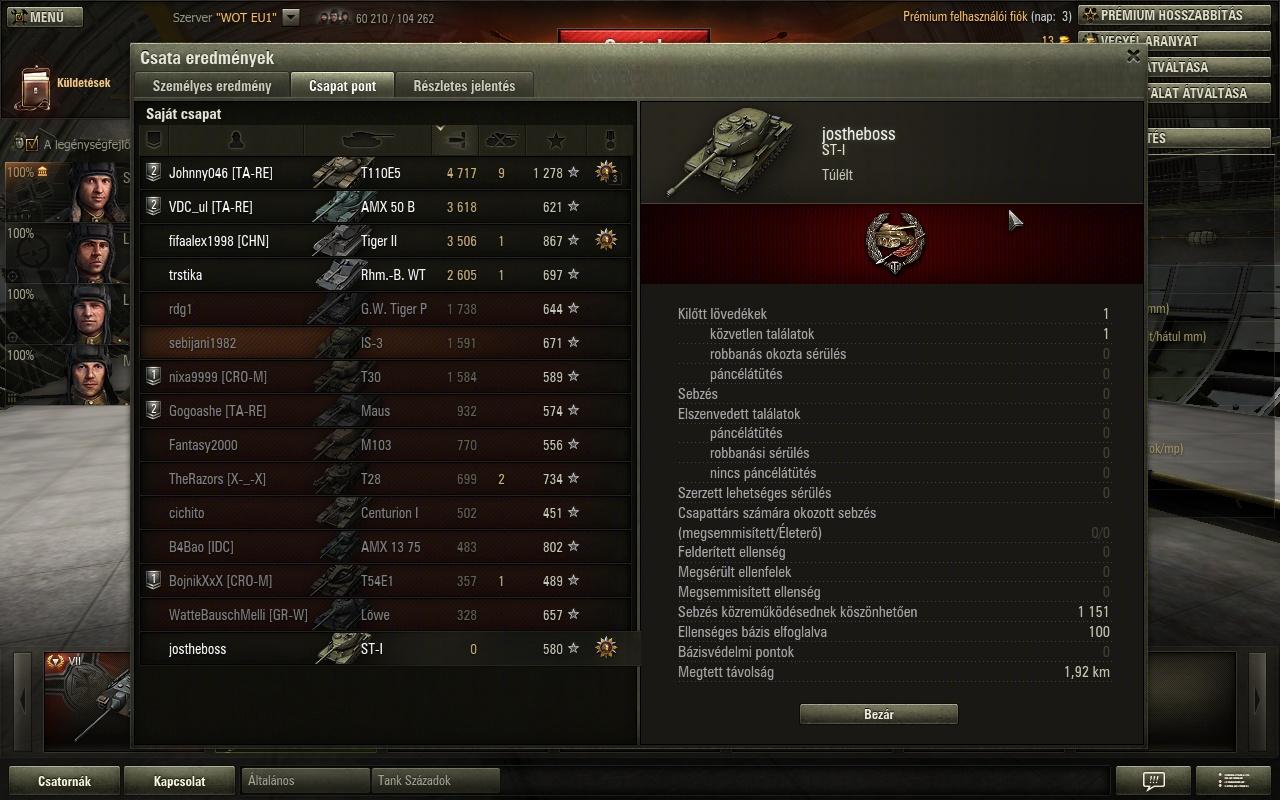
Task: Toggle checkbox next to A legénységfejlő
Action: 31,144
